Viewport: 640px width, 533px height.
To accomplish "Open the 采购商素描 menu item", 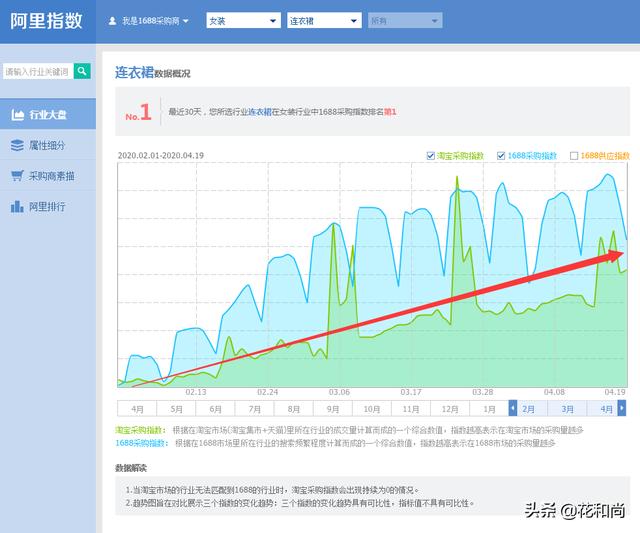I will click(x=48, y=176).
